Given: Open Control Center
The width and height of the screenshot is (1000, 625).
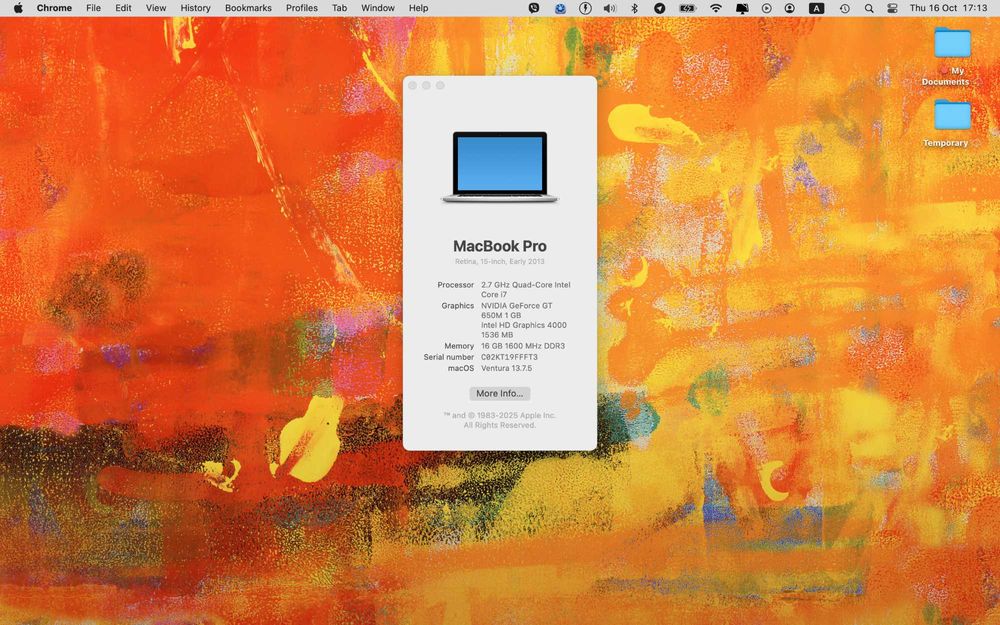Looking at the screenshot, I should coord(892,8).
